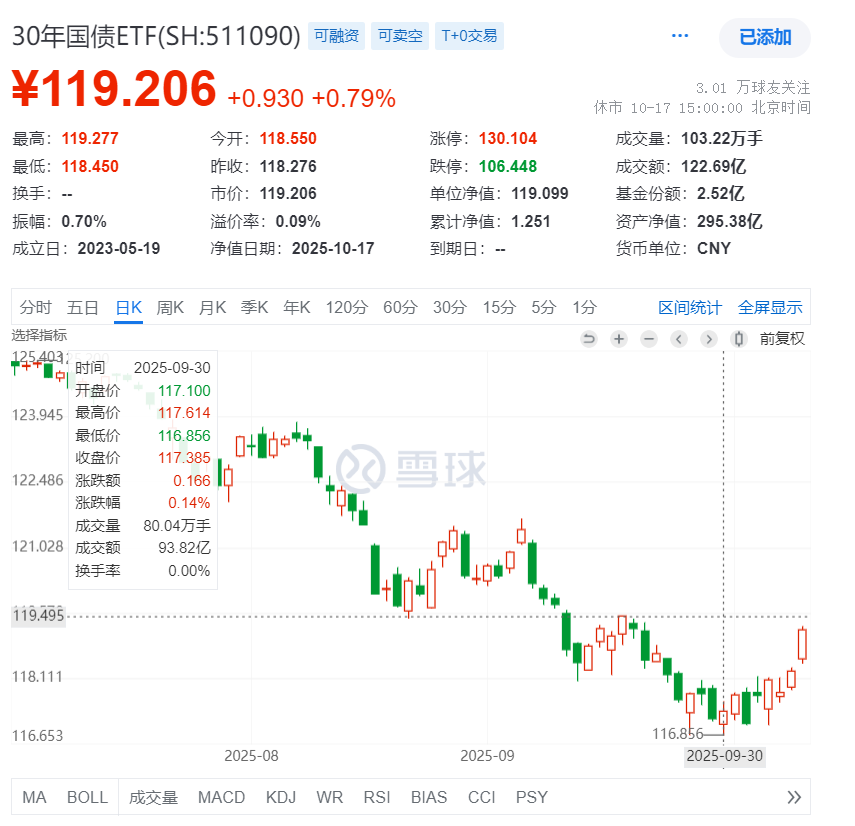Open 全屏显示 fullscreen chart
Viewport: 855px width, 826px height.
[770, 308]
